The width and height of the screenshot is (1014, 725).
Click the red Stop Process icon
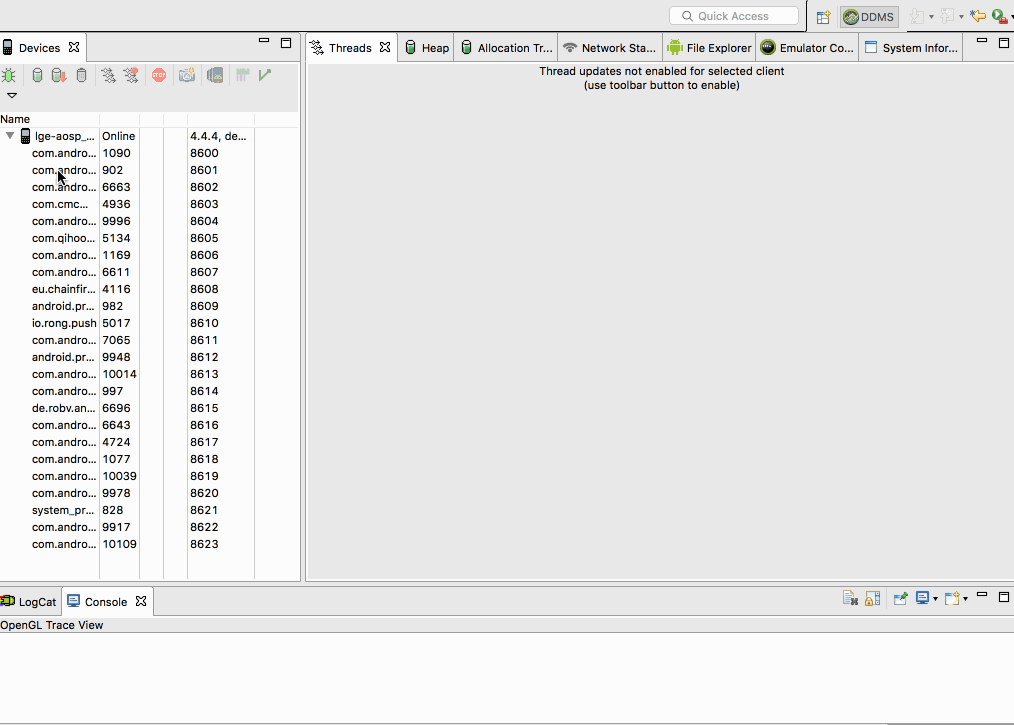click(x=159, y=75)
